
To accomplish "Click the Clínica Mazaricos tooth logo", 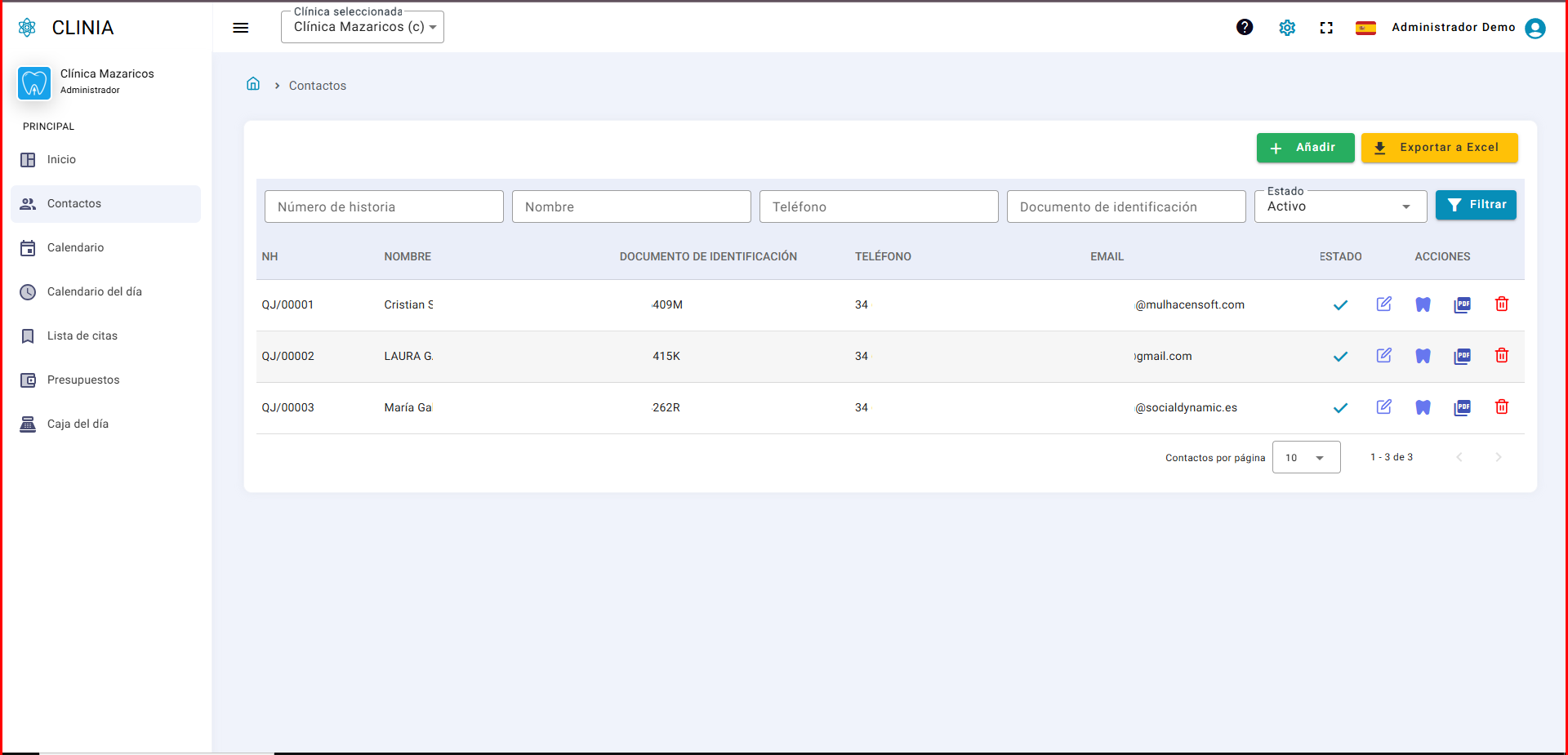I will pos(34,83).
